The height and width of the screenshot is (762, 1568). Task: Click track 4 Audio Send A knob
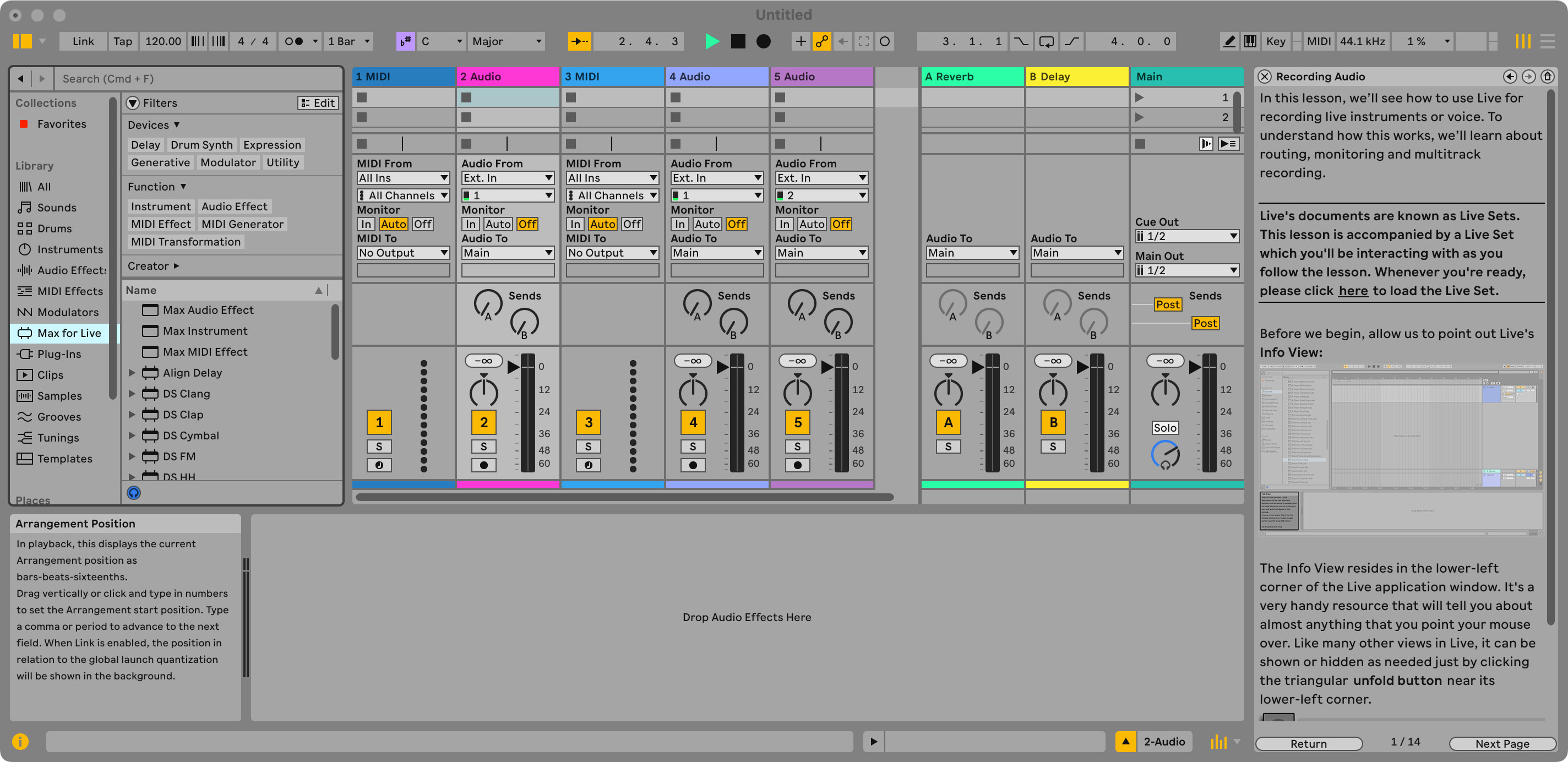[x=696, y=304]
